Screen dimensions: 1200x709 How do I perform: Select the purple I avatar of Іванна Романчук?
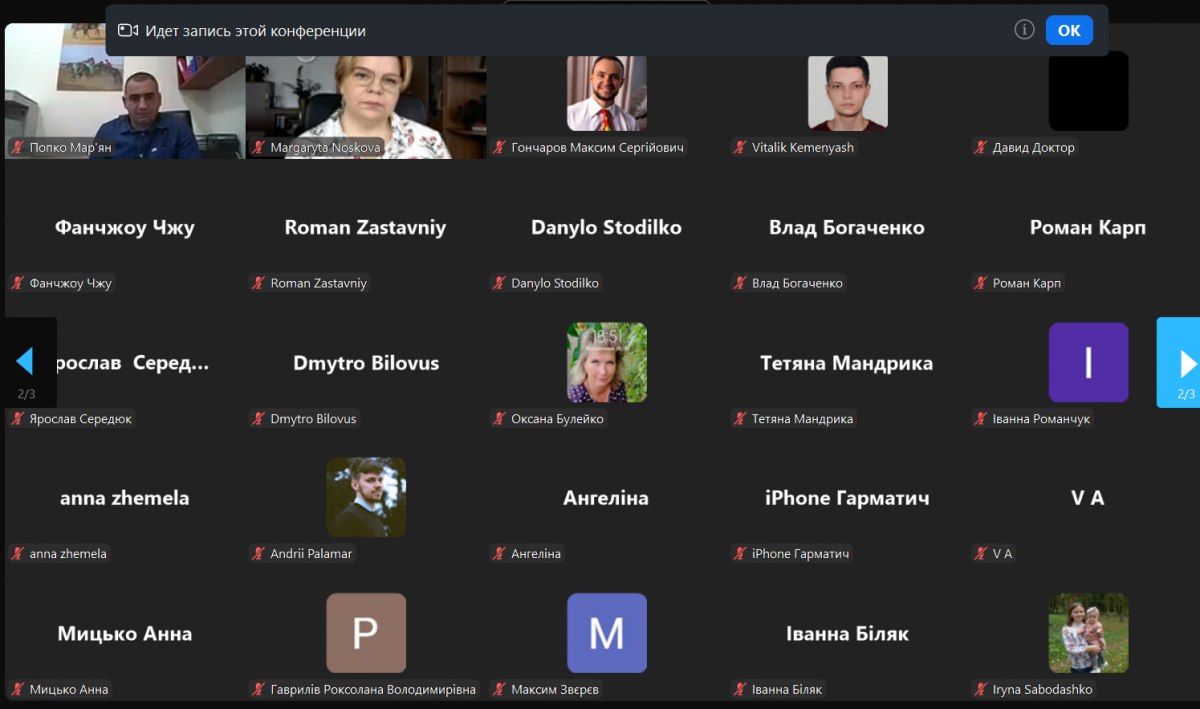point(1088,362)
